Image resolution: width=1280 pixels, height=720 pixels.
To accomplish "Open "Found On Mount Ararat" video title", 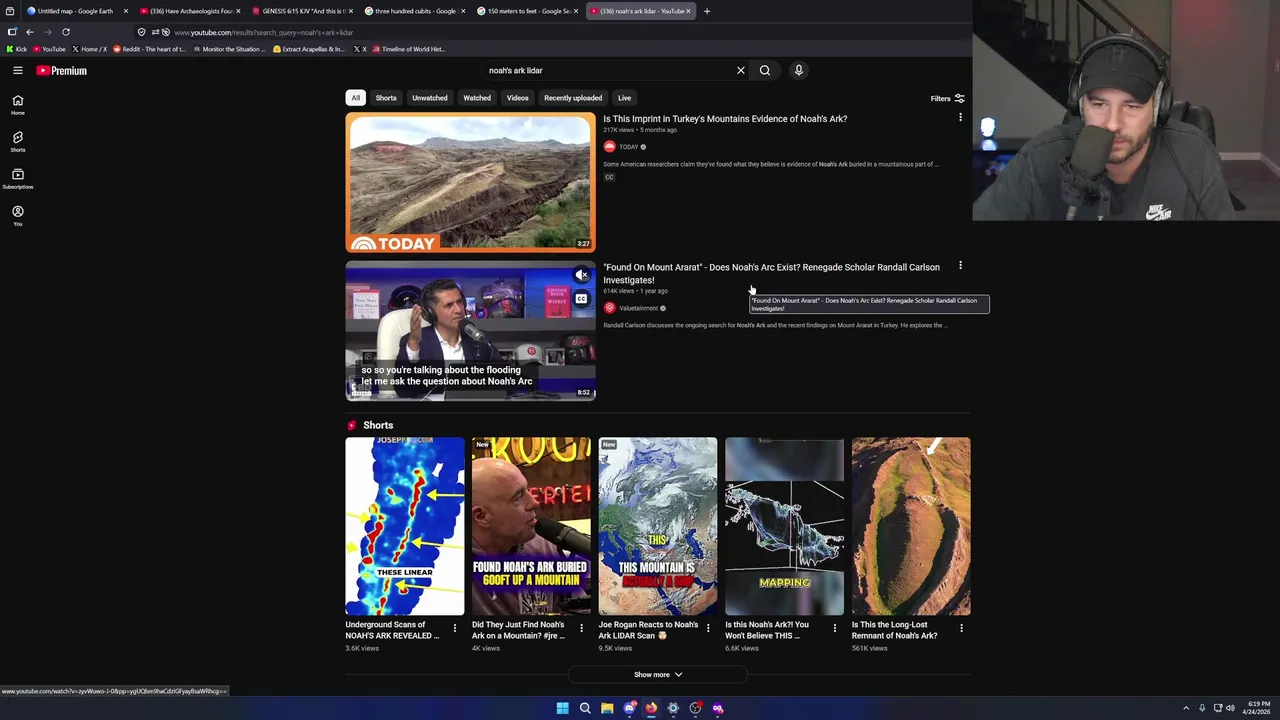I will pos(771,273).
